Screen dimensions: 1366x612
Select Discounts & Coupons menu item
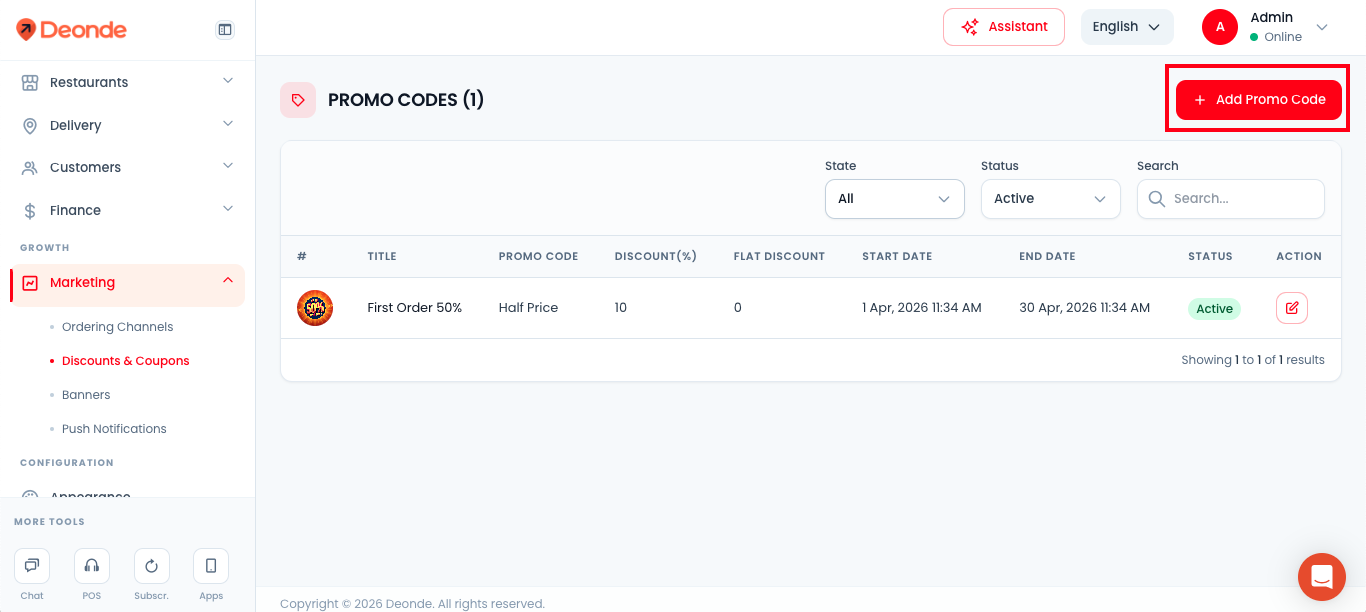125,361
